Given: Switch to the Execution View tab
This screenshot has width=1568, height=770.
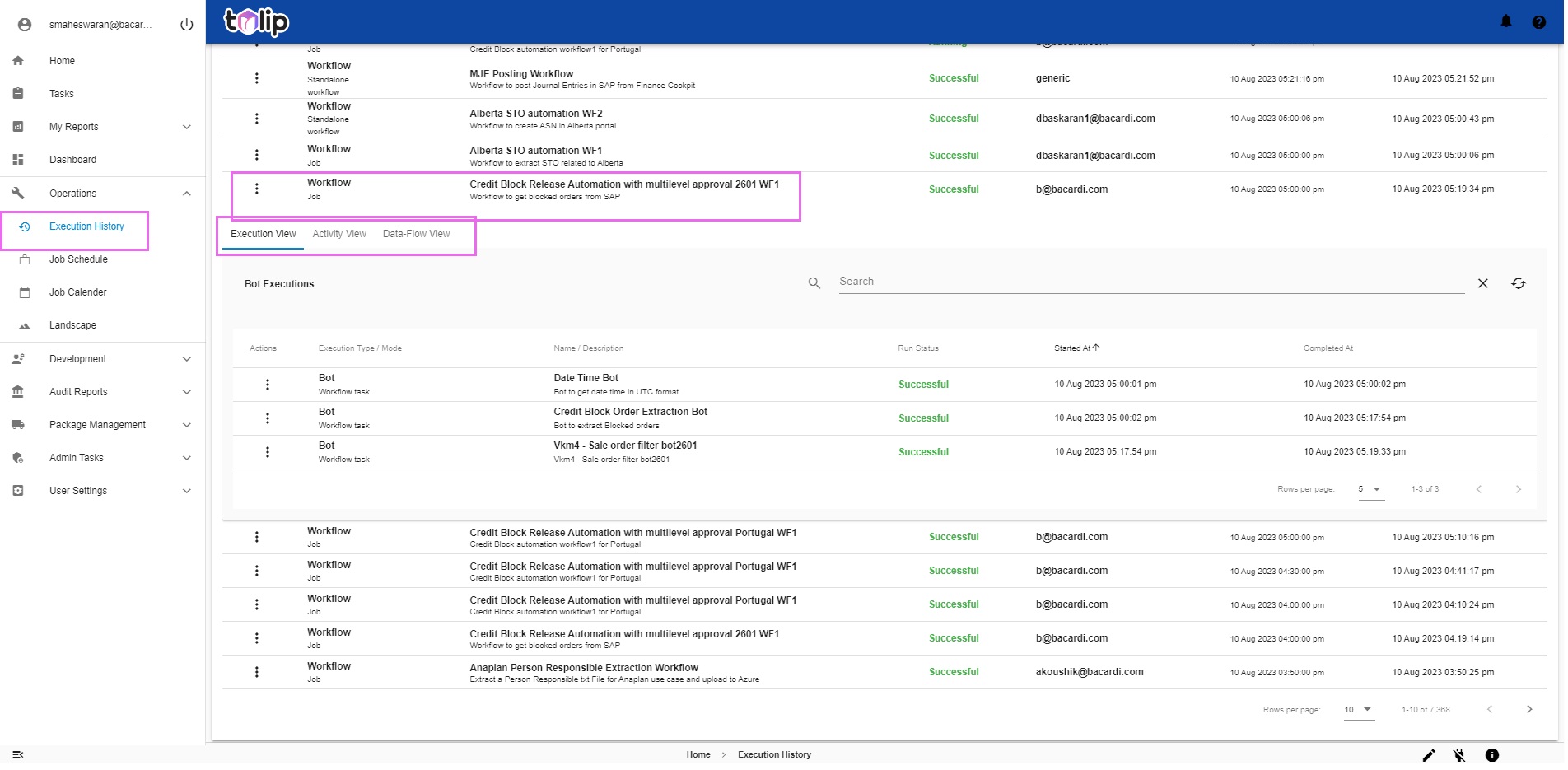Looking at the screenshot, I should click(263, 234).
